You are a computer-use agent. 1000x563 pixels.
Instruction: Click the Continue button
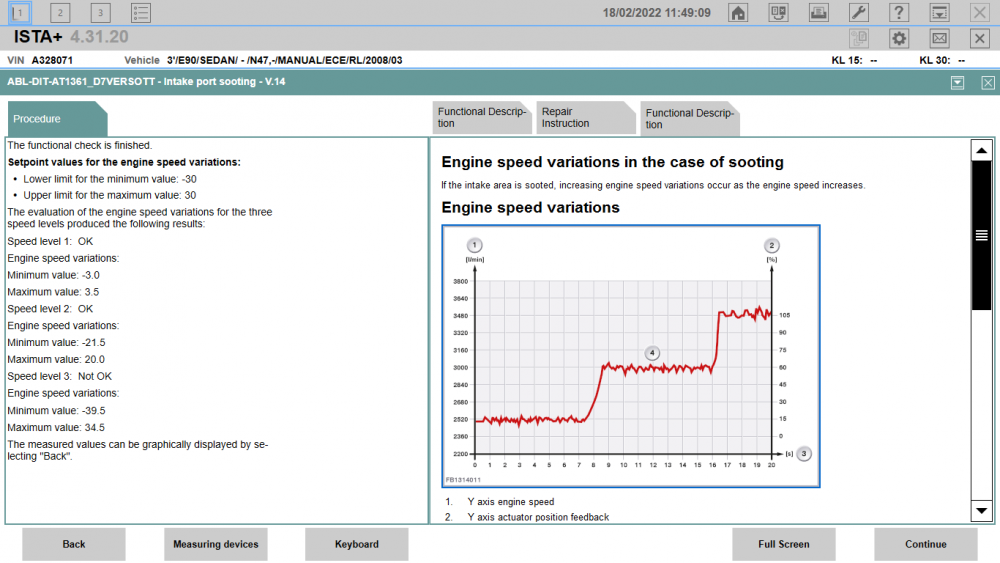(x=925, y=544)
